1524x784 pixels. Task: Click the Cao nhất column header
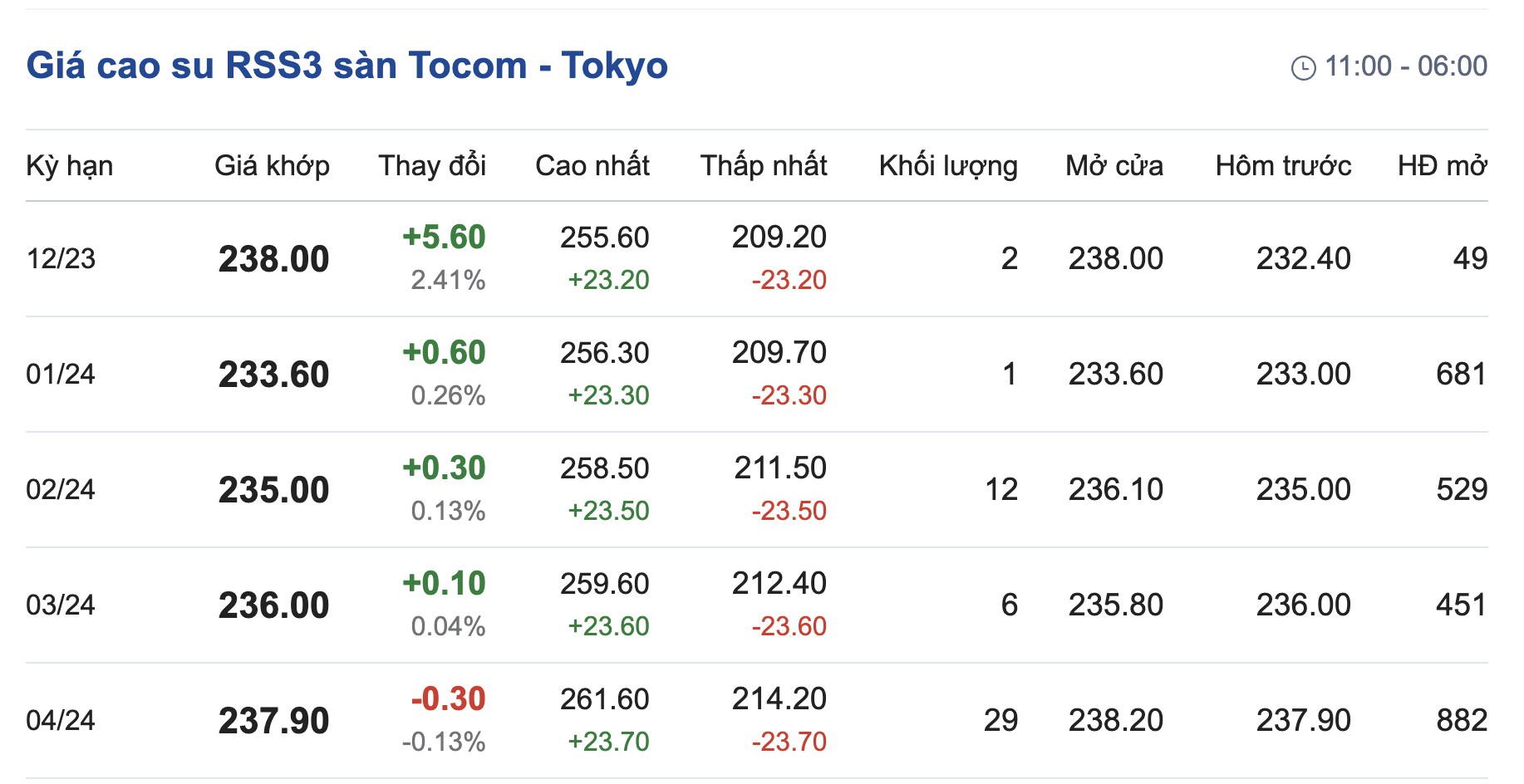tap(592, 165)
